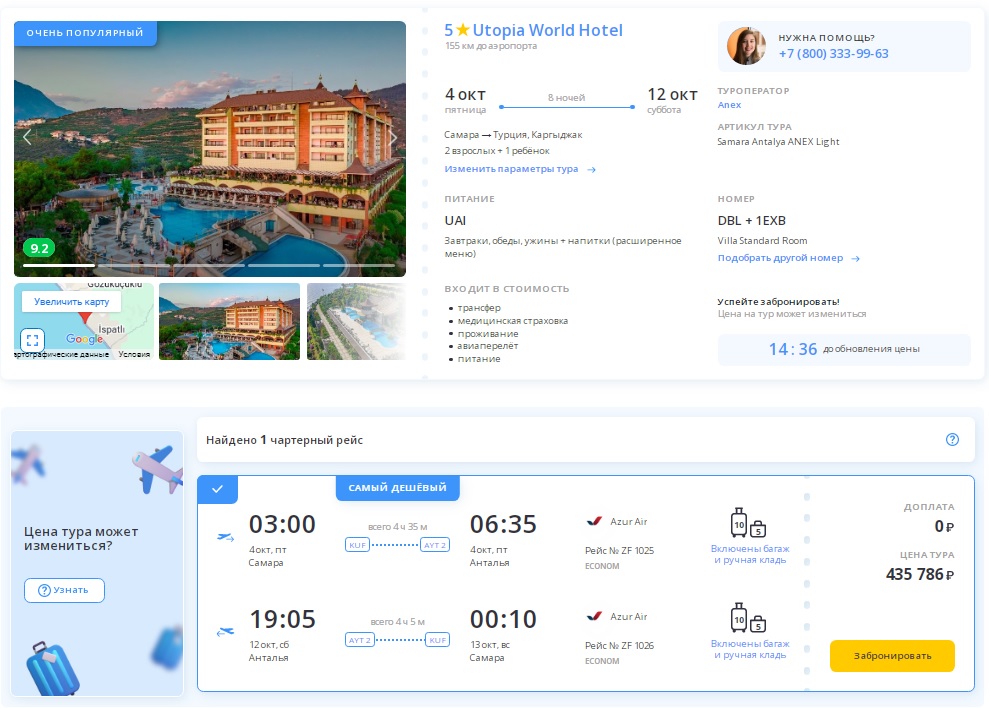Click the Узнать button

[x=64, y=590]
